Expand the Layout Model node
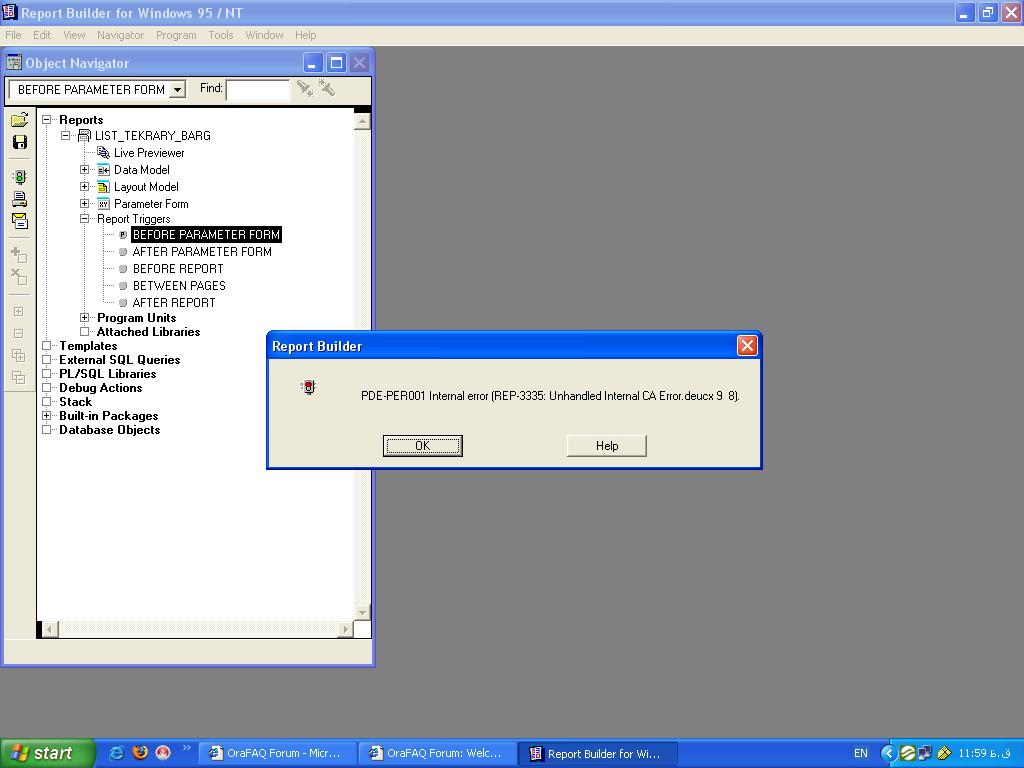This screenshot has width=1024, height=768. [x=84, y=187]
